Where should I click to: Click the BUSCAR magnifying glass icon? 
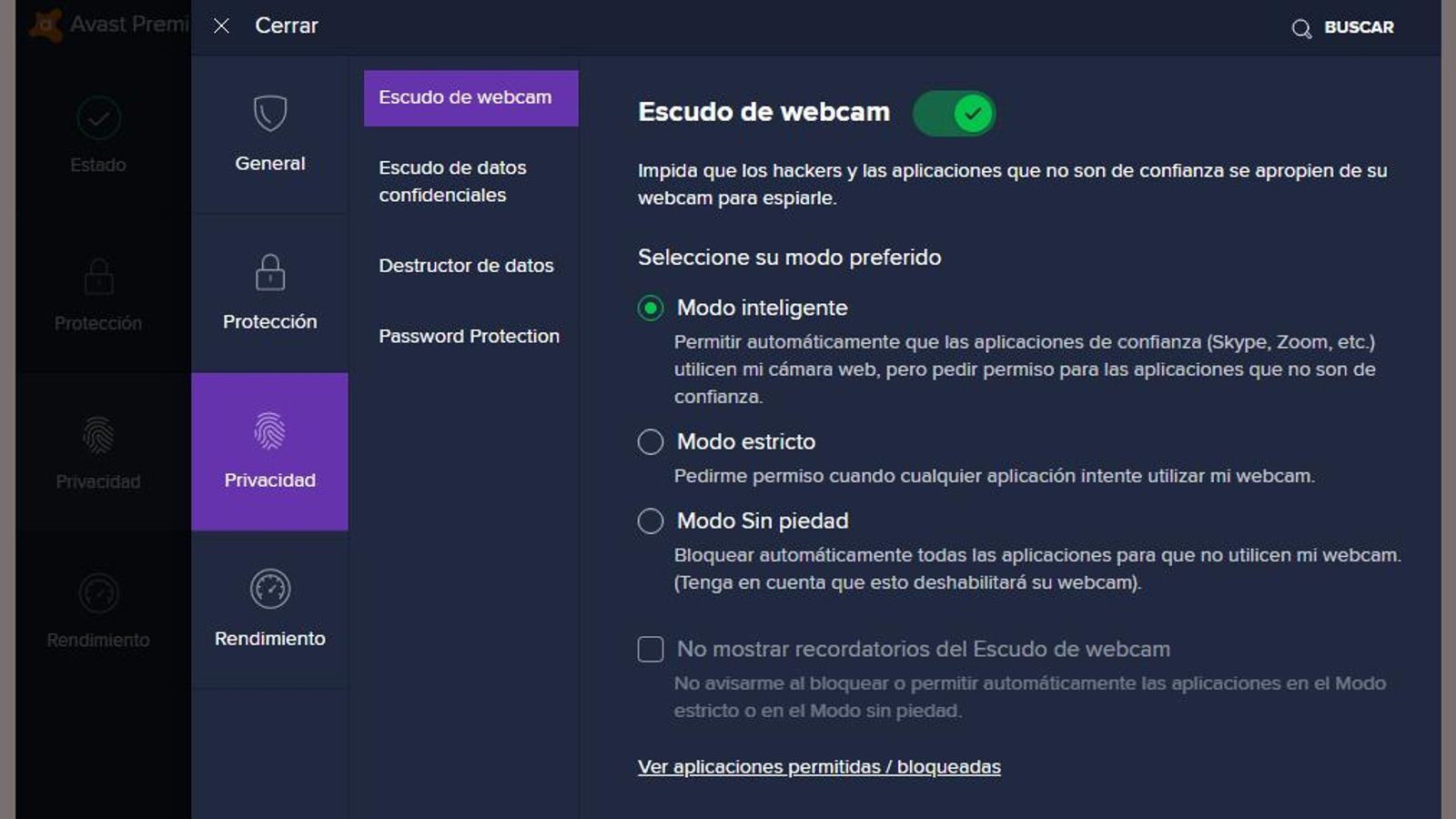[x=1302, y=26]
